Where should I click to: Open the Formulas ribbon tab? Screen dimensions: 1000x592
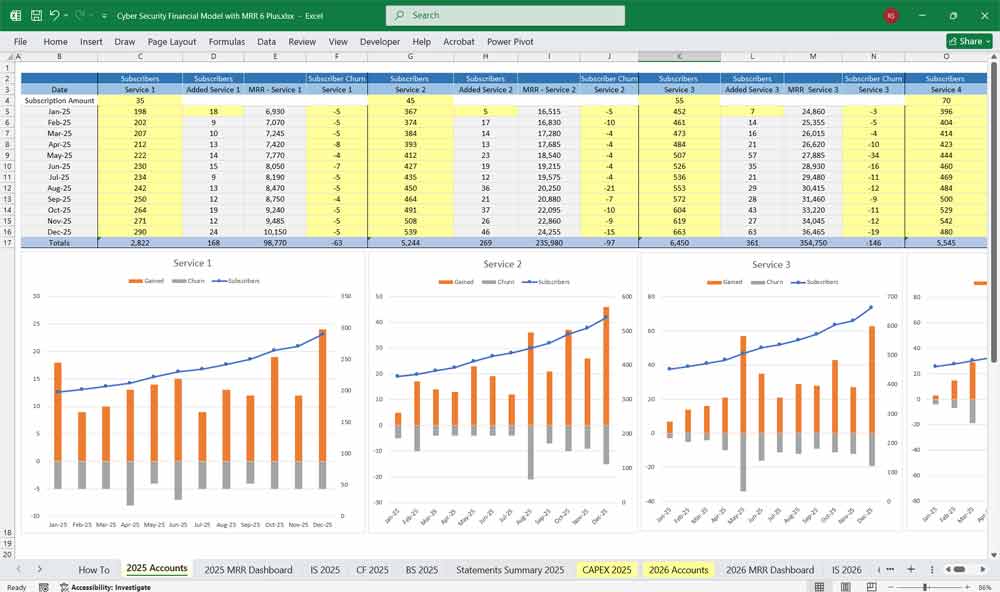click(226, 42)
